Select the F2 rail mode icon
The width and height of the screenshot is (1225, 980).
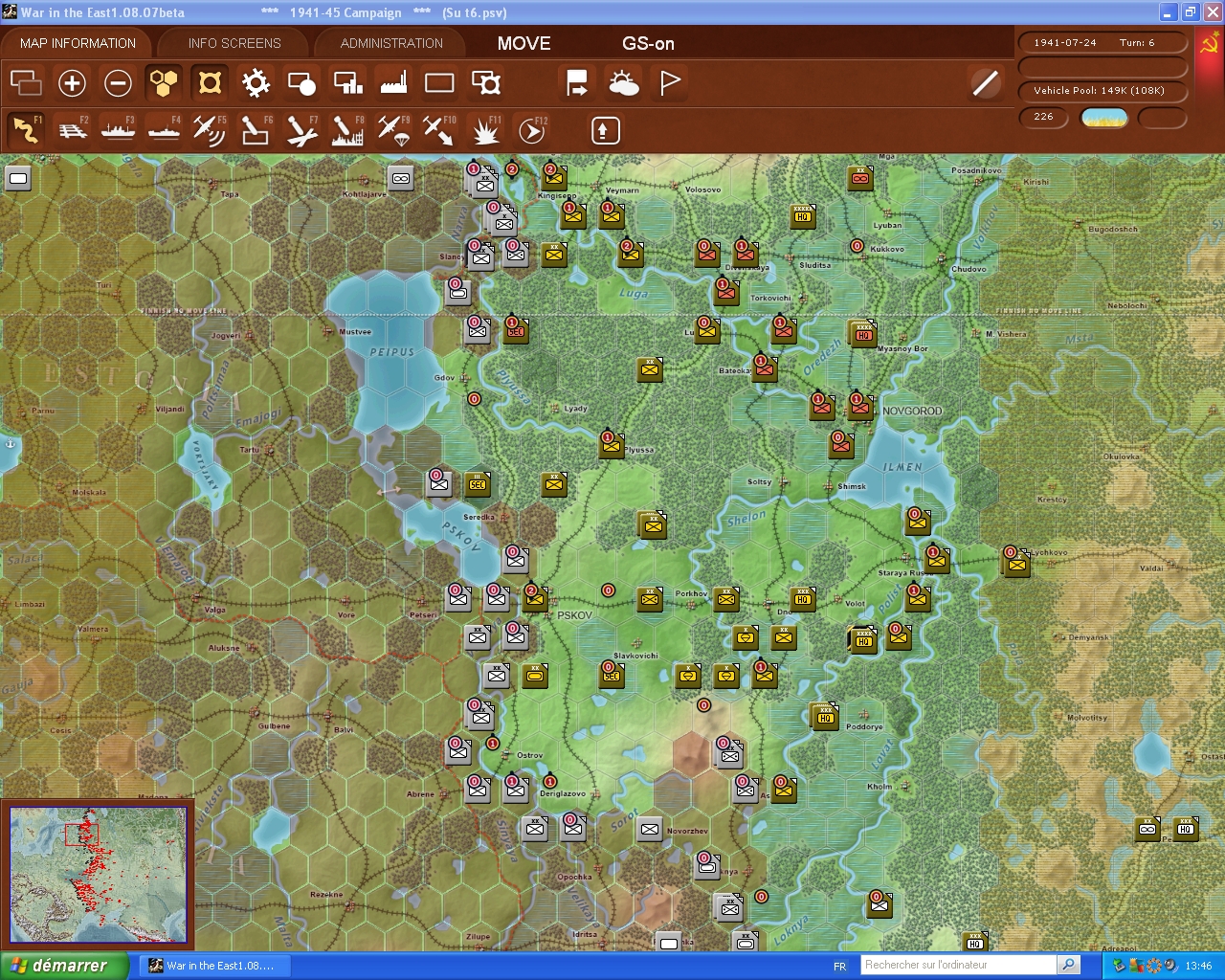pyautogui.click(x=72, y=129)
